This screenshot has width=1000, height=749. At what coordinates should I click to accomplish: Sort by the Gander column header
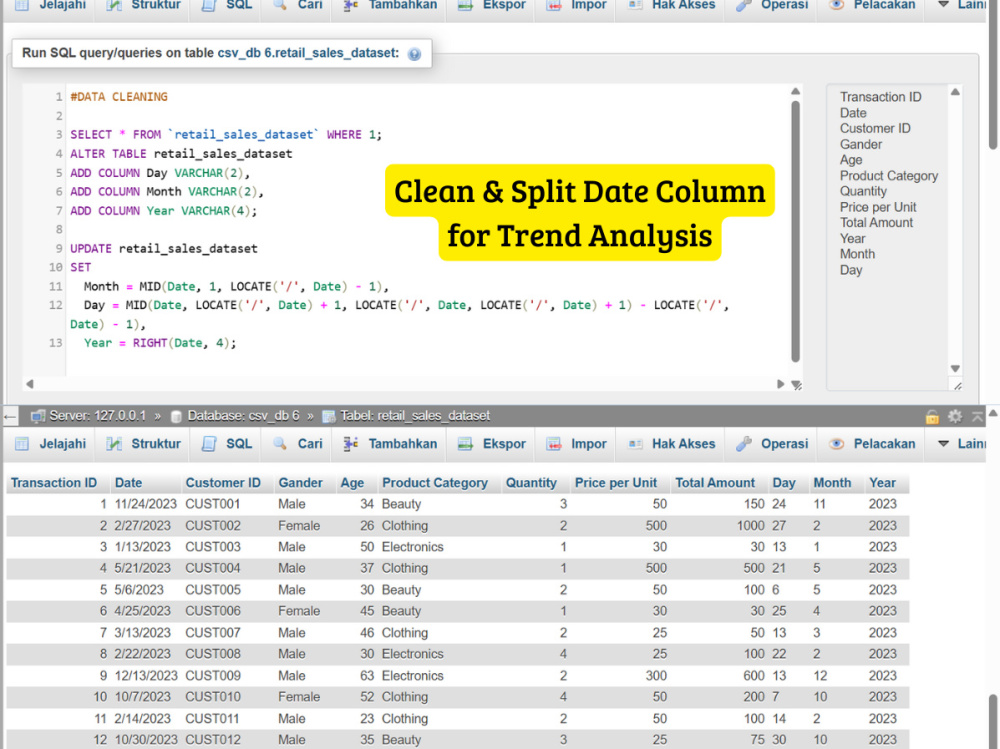click(300, 483)
